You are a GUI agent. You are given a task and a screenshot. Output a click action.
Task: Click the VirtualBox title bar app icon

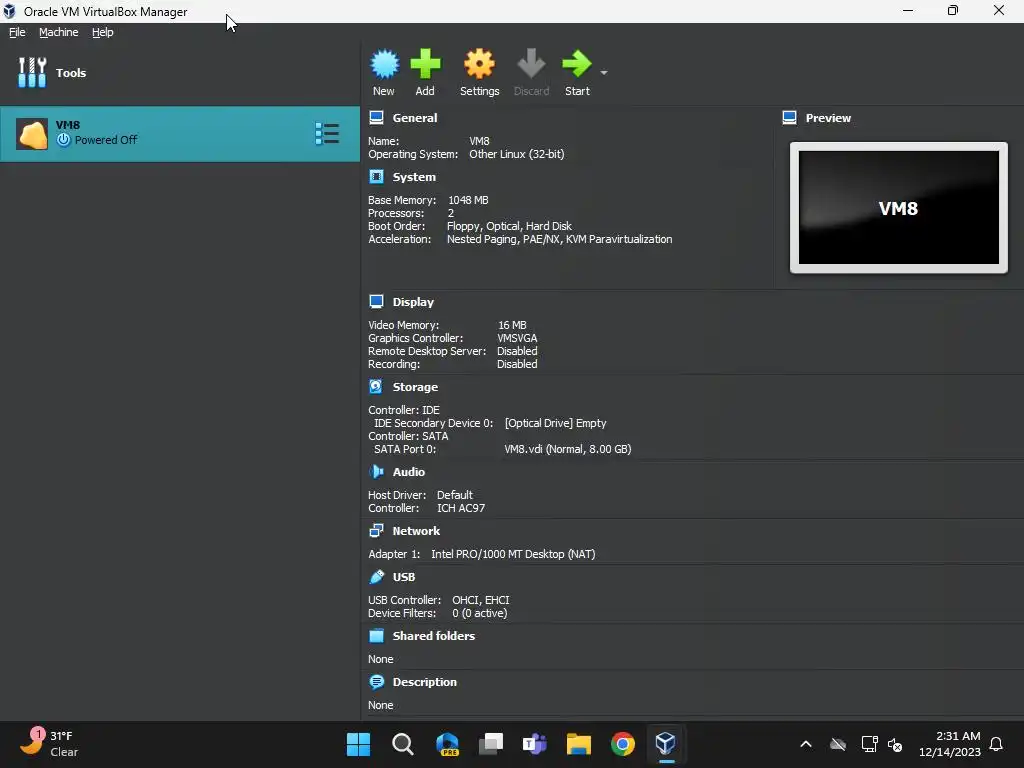pos(10,11)
